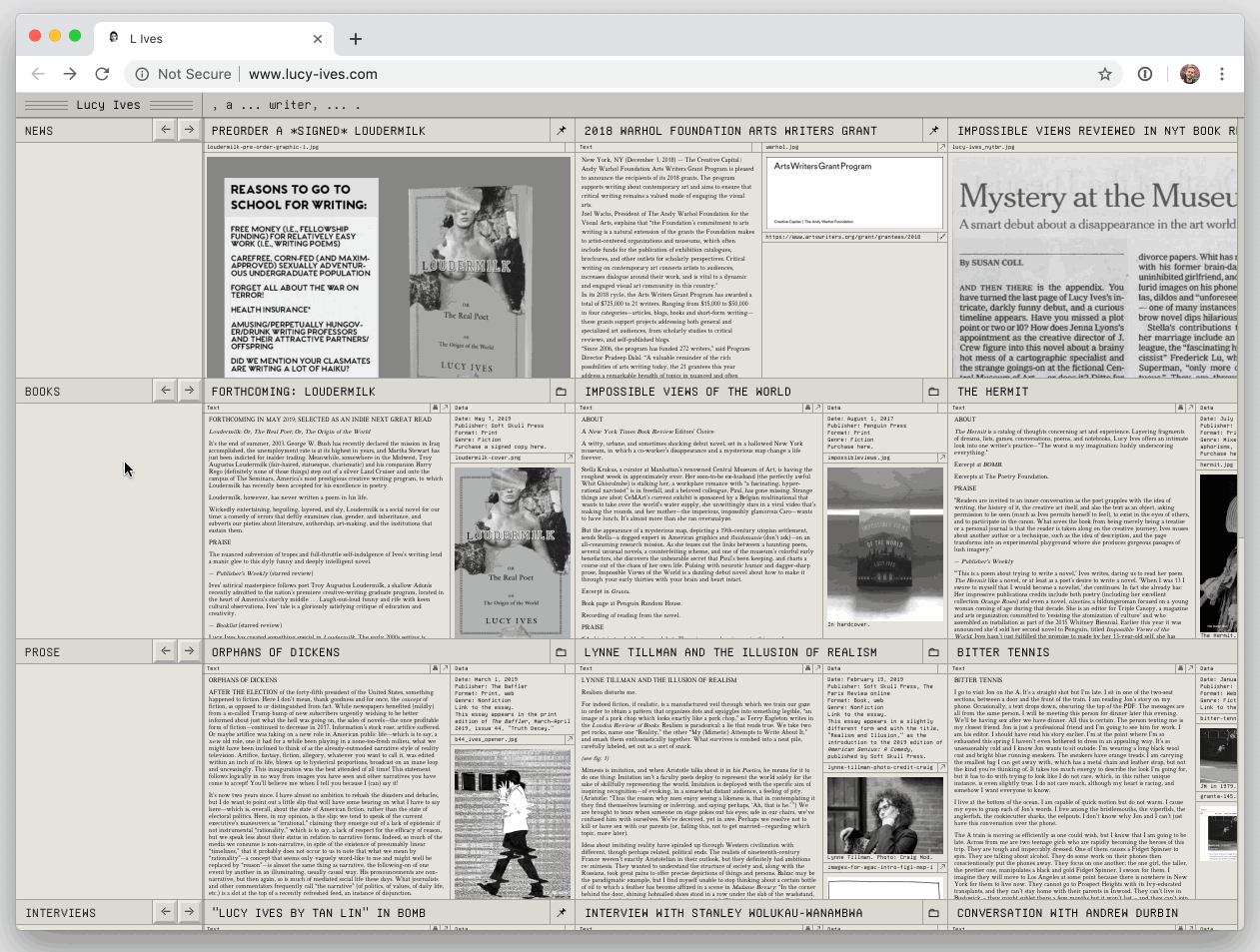1260x952 pixels.
Task: Open the Chrome profile avatar
Action: coord(1189,74)
